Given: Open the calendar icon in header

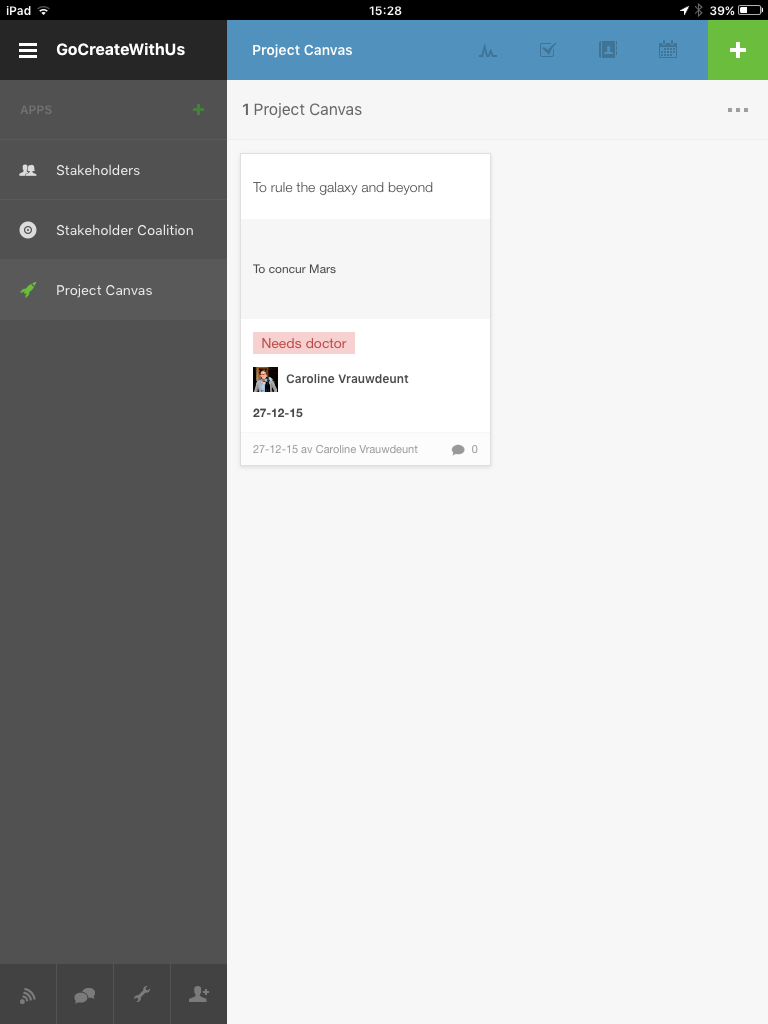Looking at the screenshot, I should (667, 50).
